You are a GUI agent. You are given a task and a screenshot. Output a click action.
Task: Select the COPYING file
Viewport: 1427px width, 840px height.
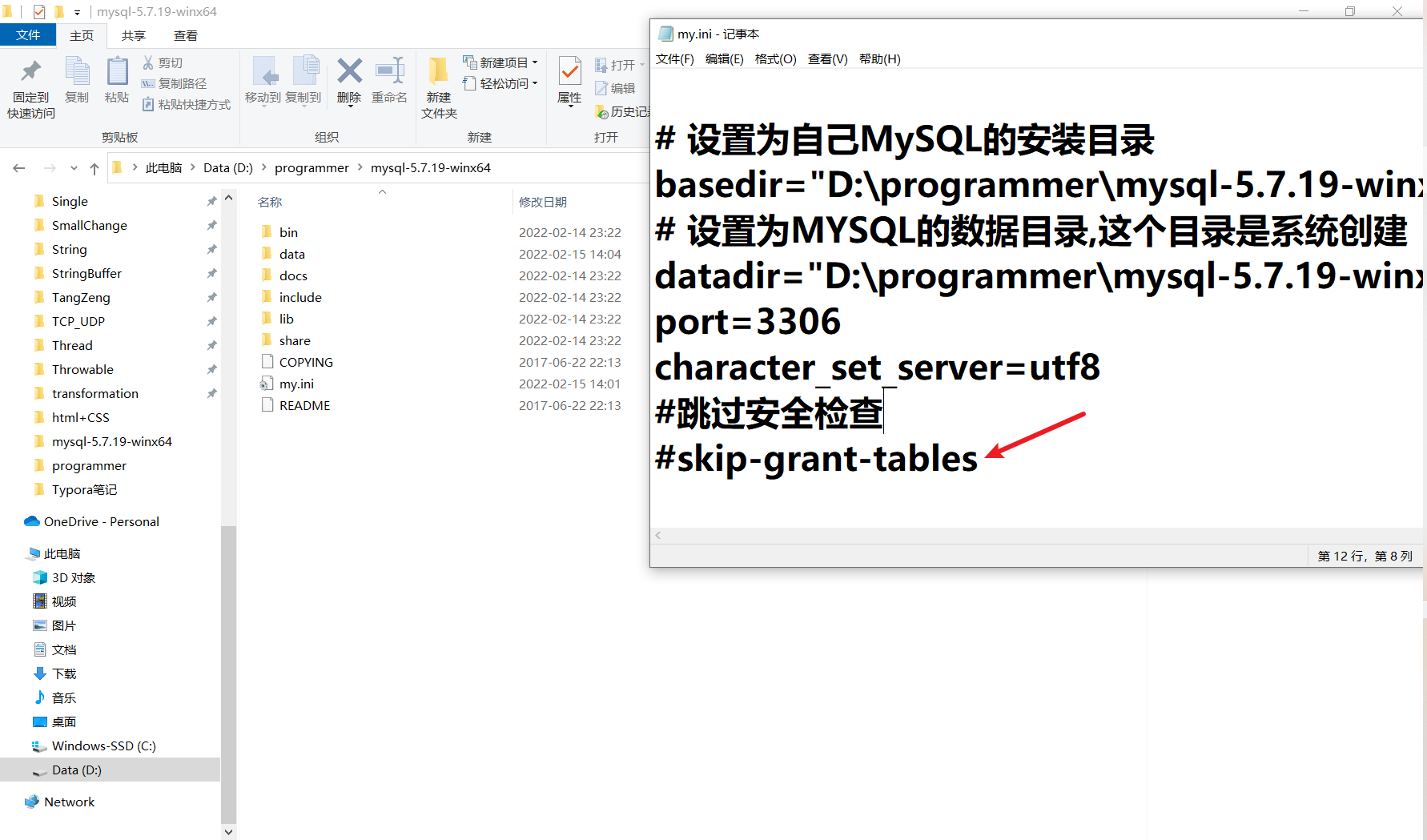(306, 362)
